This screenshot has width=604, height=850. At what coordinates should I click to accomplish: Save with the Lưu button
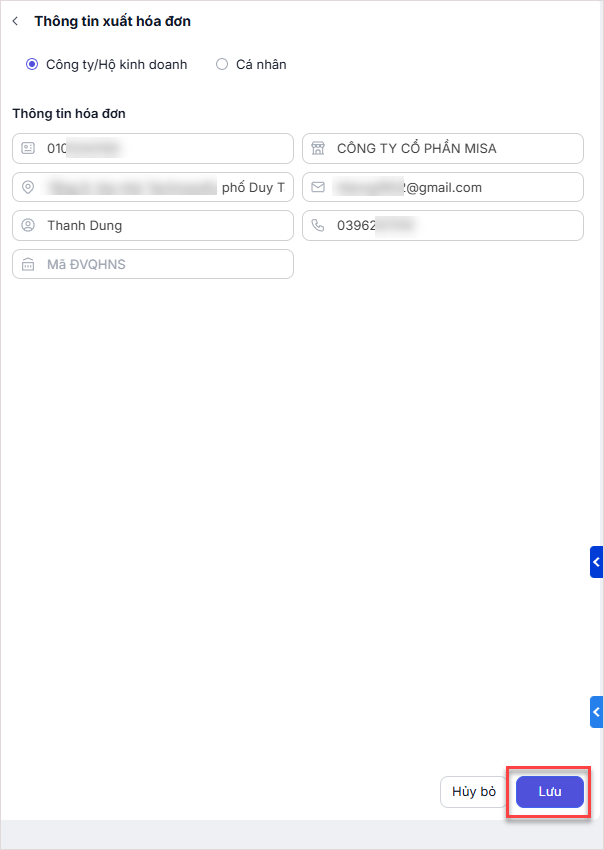(549, 792)
